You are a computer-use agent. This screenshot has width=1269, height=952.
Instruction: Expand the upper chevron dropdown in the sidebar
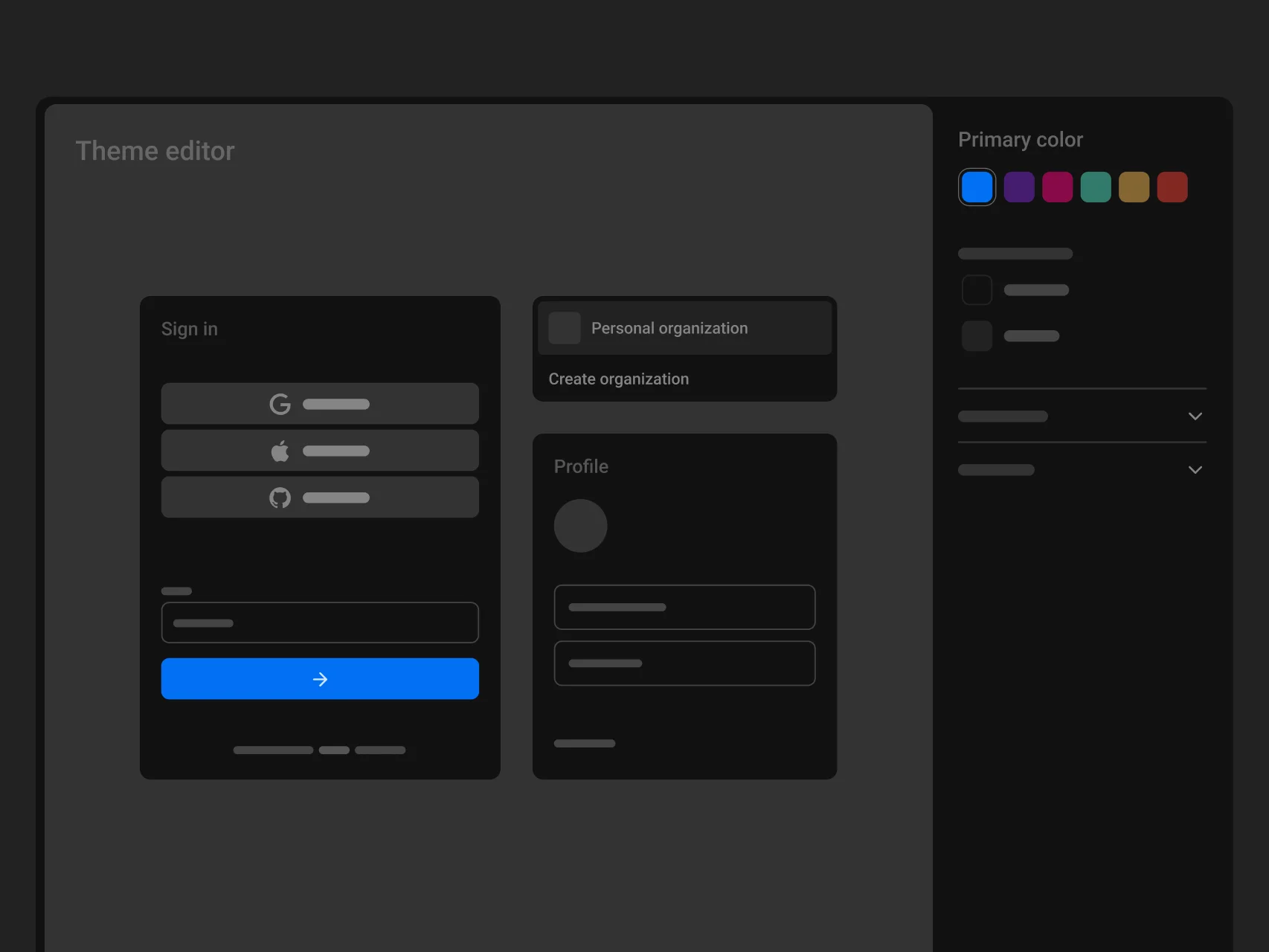[1195, 416]
